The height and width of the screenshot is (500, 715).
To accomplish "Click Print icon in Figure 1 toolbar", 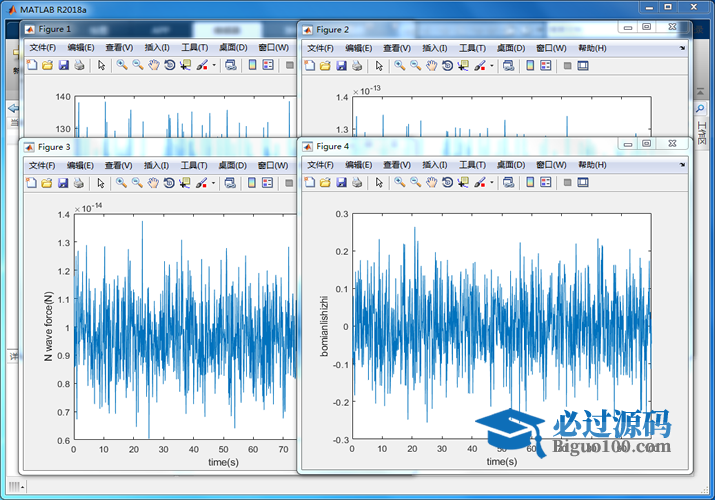I will point(79,65).
